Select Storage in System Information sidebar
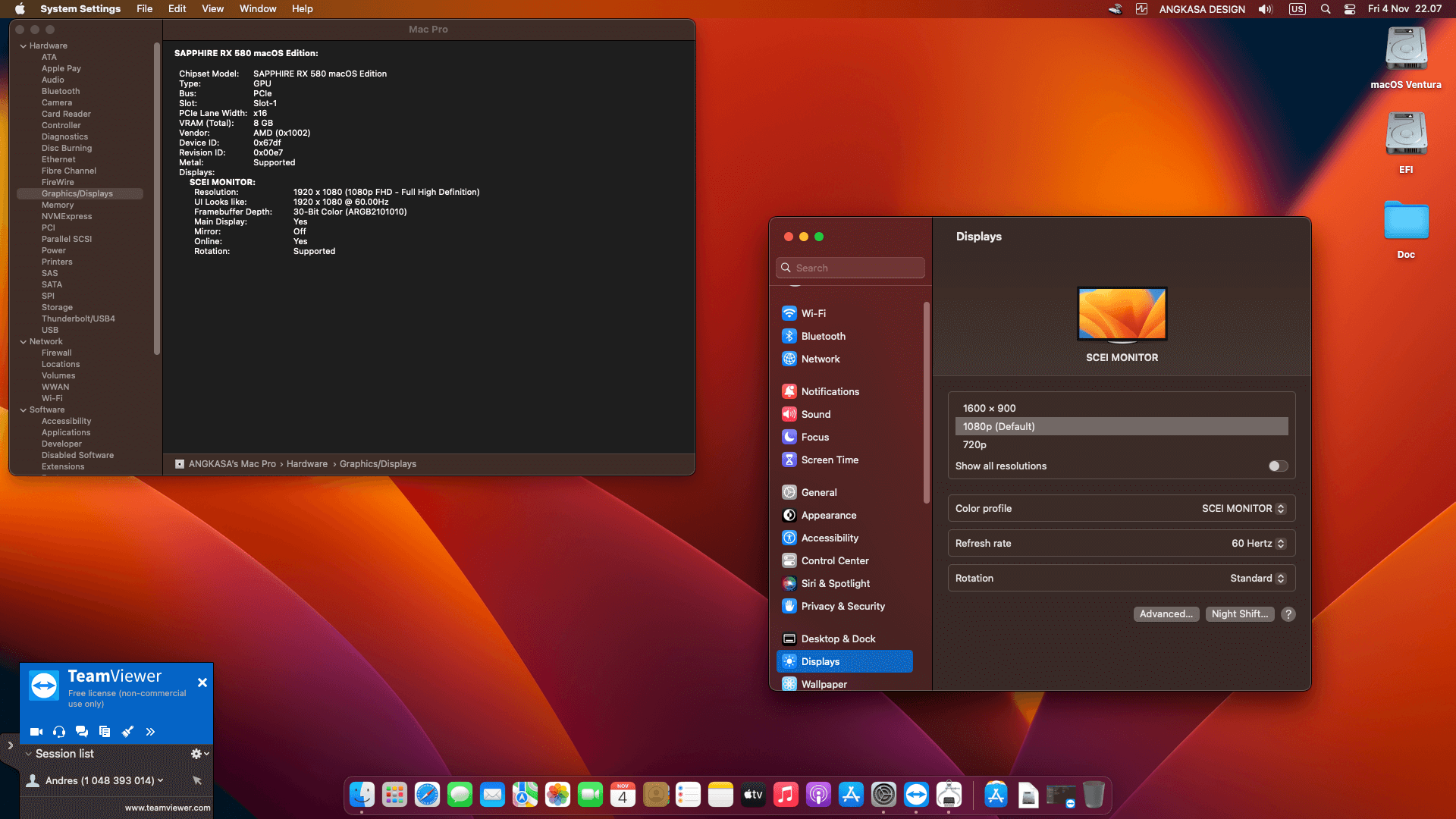 tap(57, 308)
